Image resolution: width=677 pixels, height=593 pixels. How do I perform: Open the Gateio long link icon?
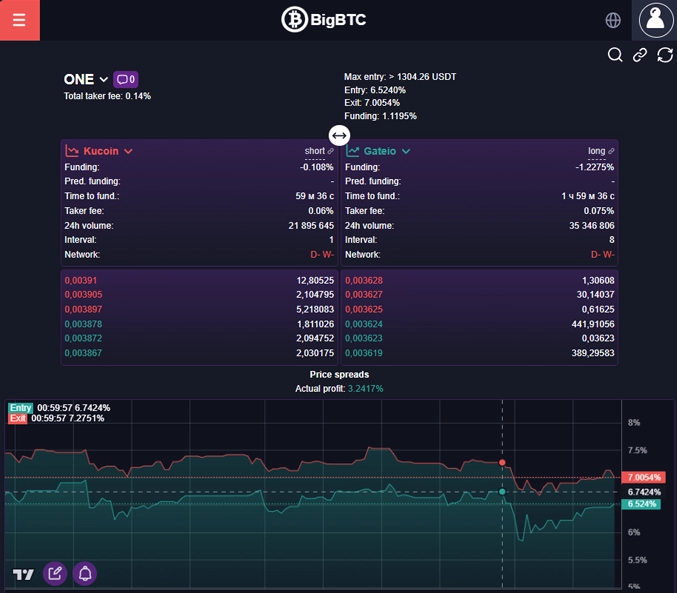pos(611,151)
